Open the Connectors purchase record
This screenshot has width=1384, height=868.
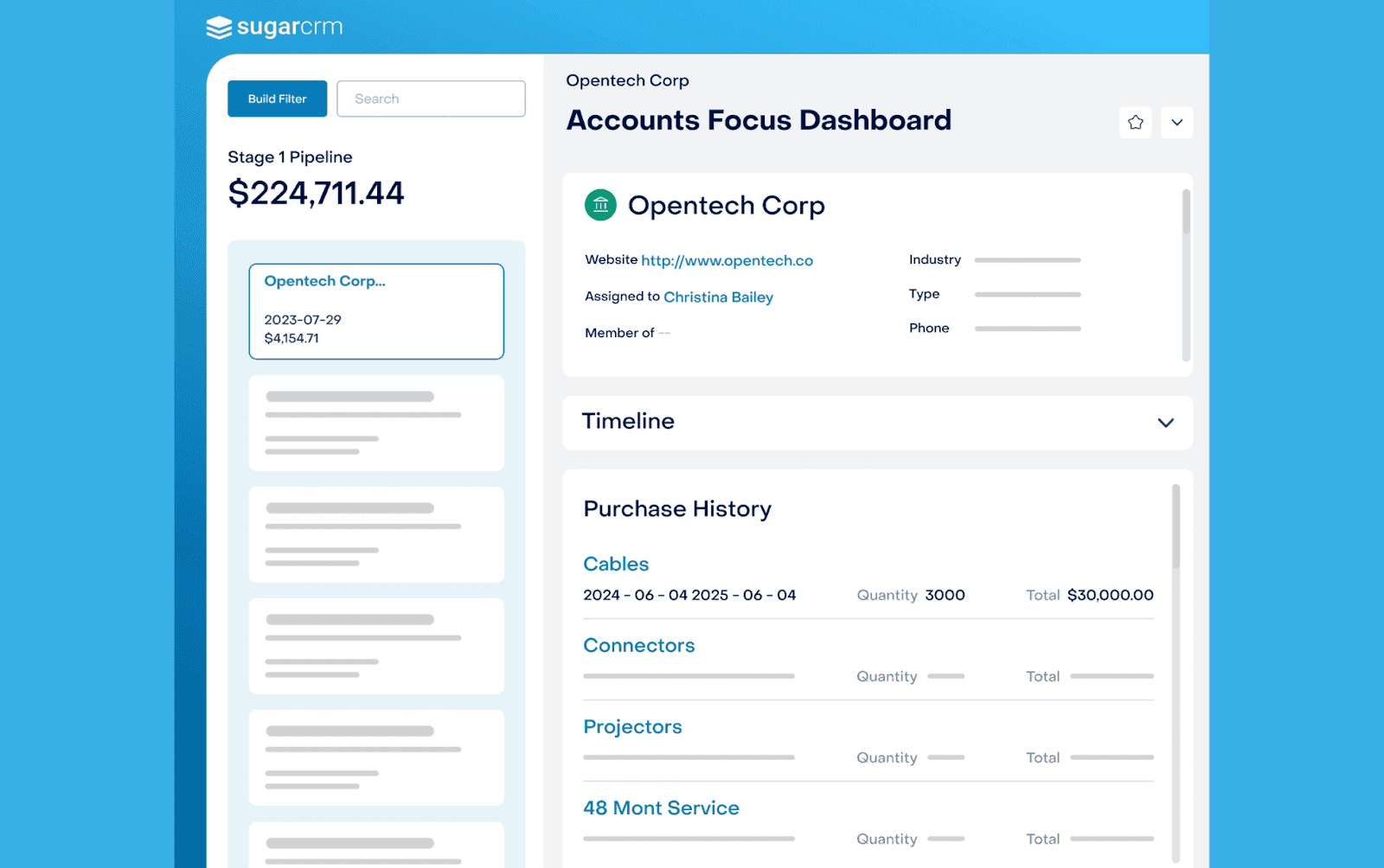(638, 645)
